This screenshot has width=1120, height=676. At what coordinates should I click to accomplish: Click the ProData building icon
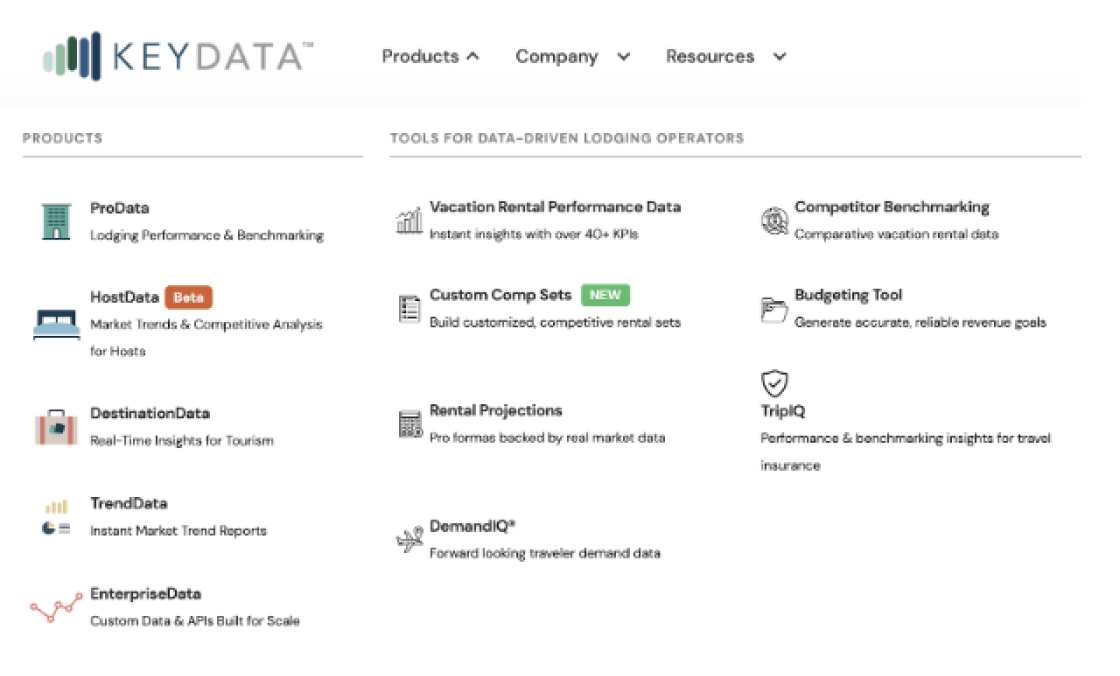tap(57, 221)
